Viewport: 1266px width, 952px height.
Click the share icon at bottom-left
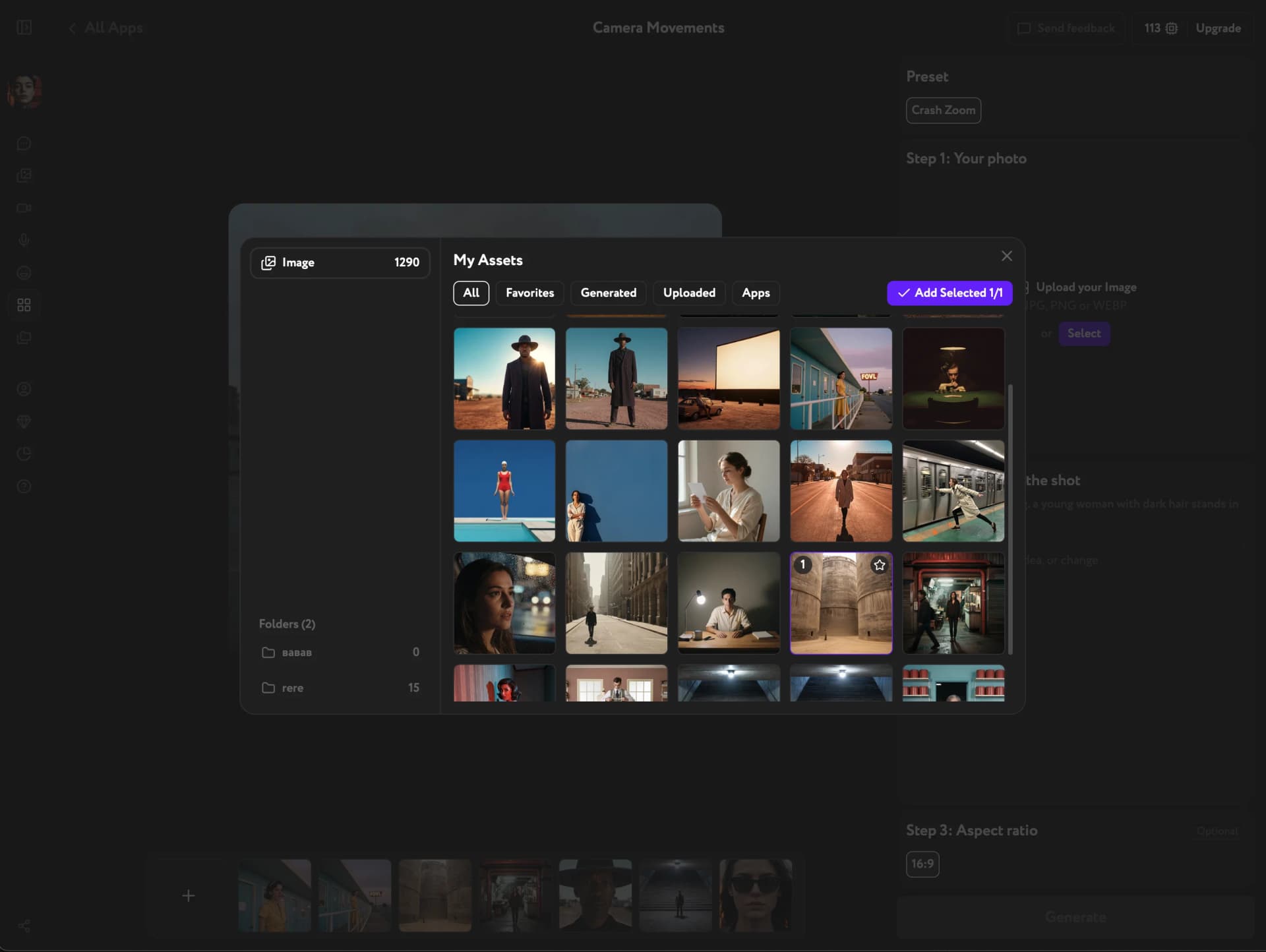[24, 926]
